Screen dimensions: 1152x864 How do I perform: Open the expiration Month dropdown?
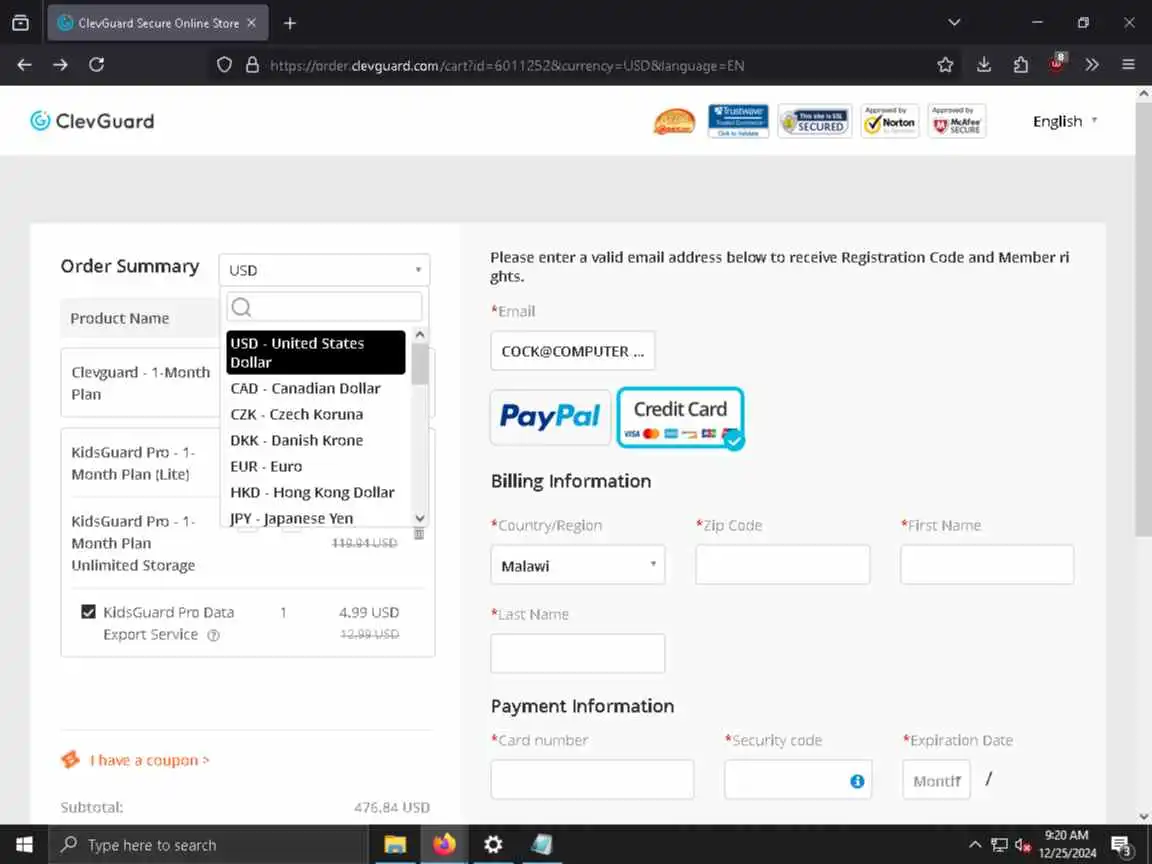click(x=936, y=780)
